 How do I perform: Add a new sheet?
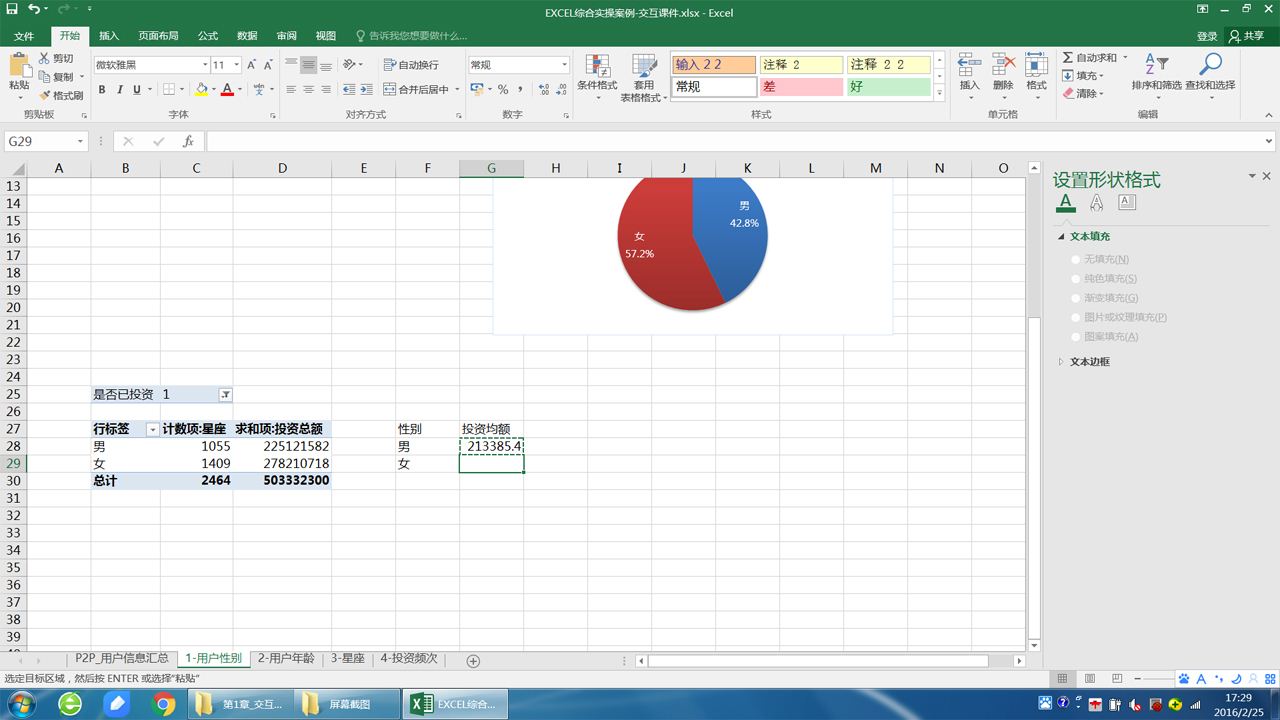473,660
